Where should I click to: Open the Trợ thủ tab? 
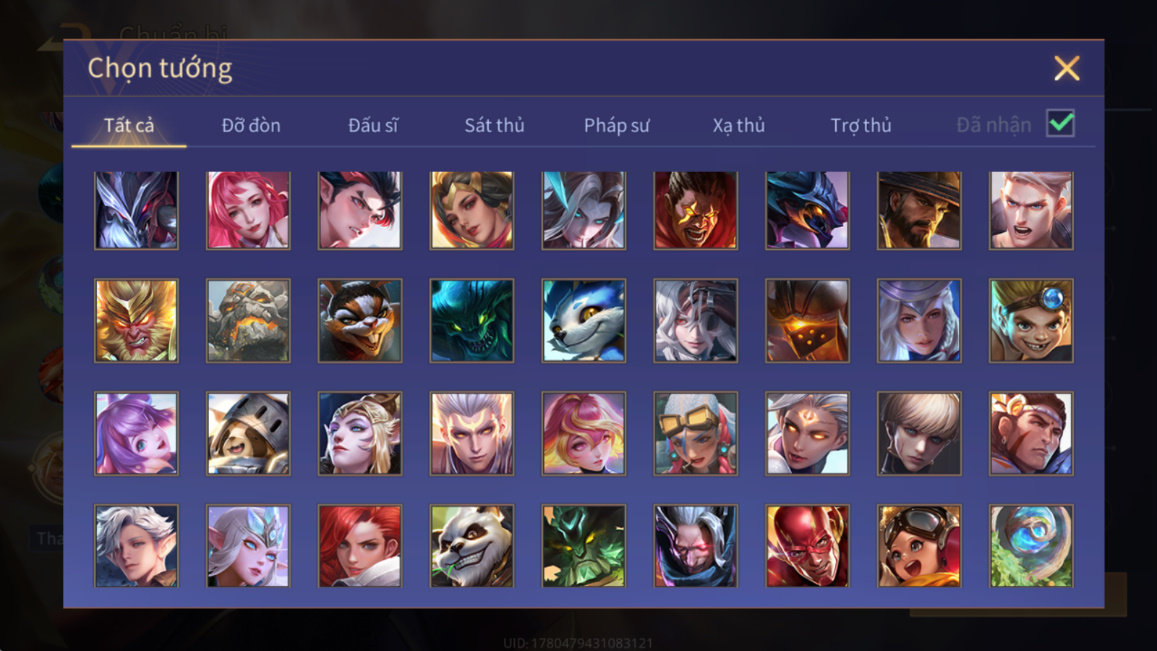[861, 125]
